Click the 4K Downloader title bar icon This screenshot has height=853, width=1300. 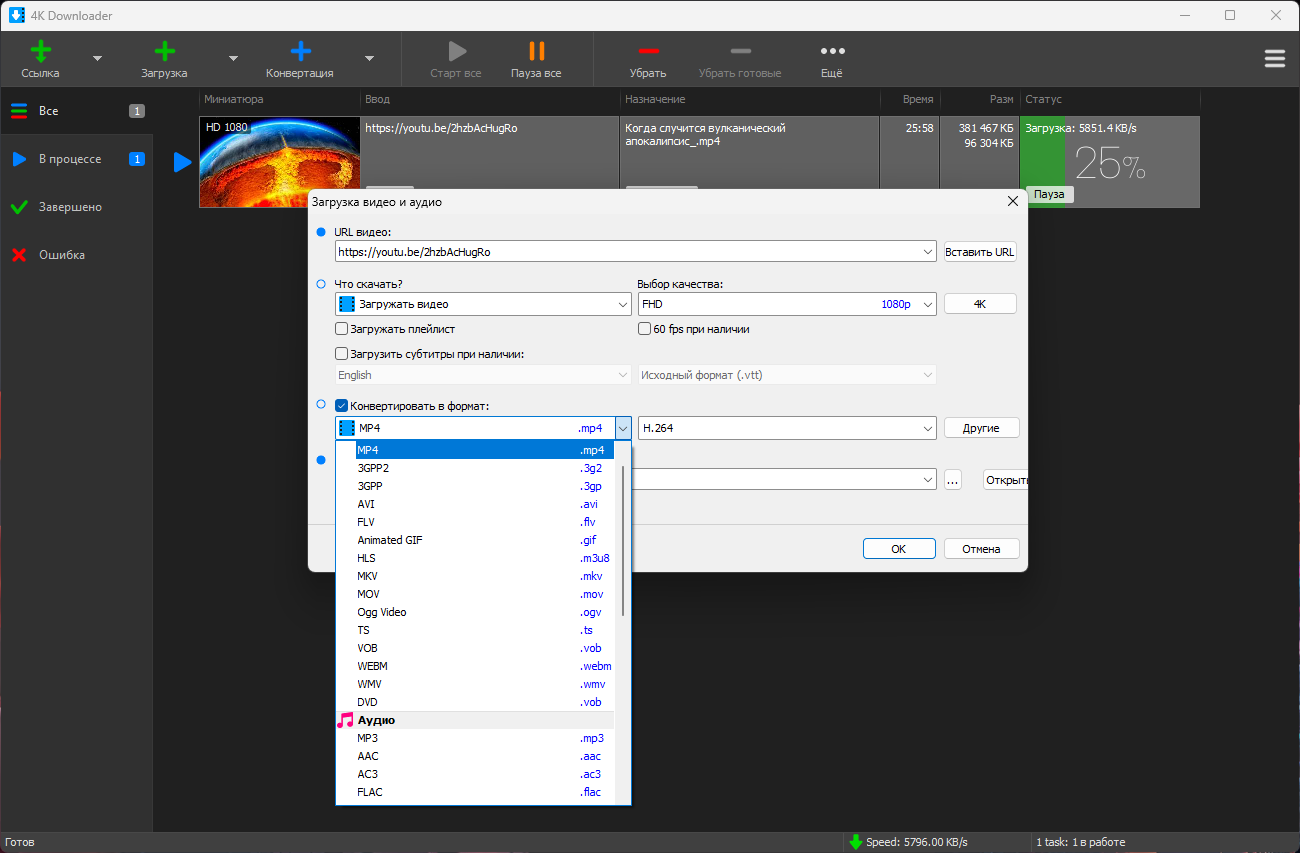tap(16, 15)
